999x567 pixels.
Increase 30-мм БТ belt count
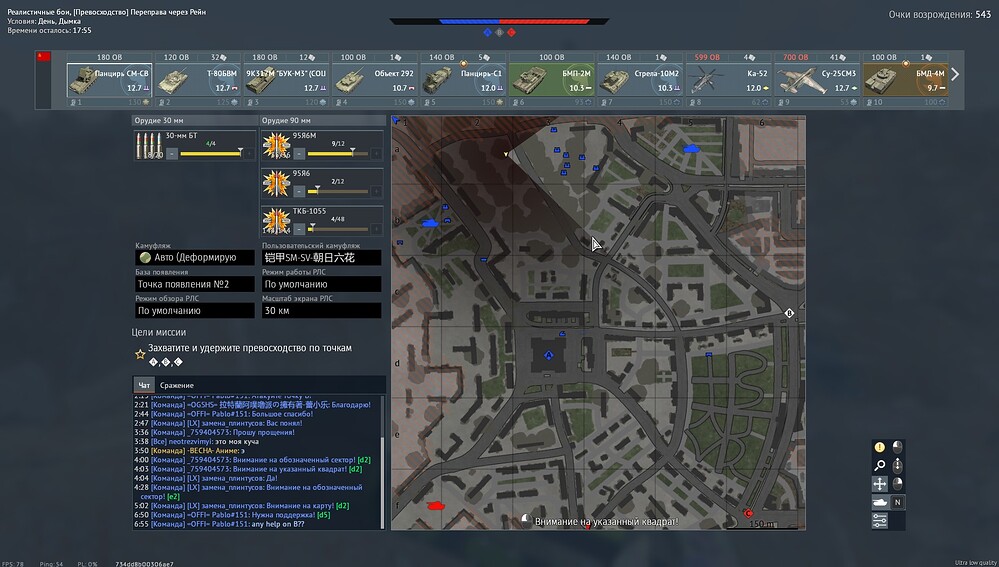coord(249,154)
